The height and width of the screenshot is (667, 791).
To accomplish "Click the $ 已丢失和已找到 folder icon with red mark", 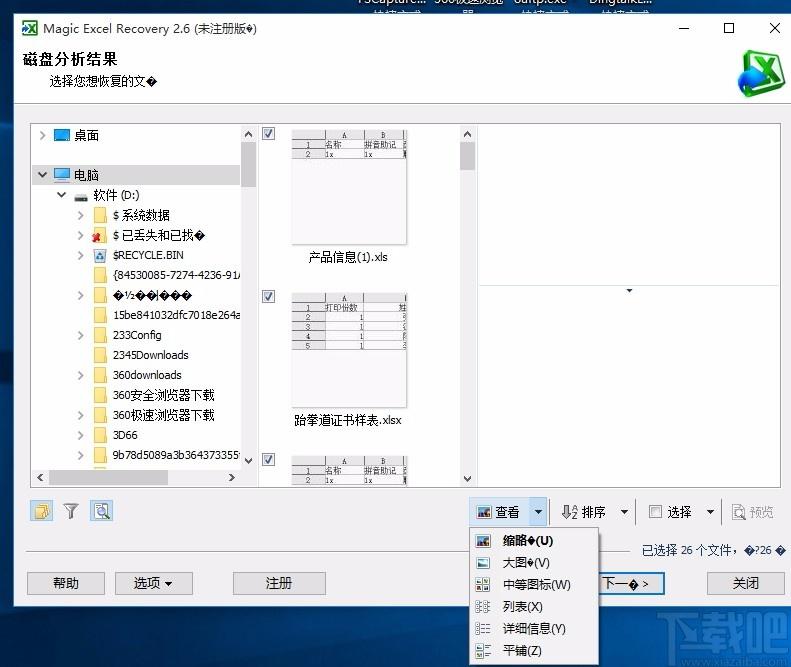I will pyautogui.click(x=99, y=236).
